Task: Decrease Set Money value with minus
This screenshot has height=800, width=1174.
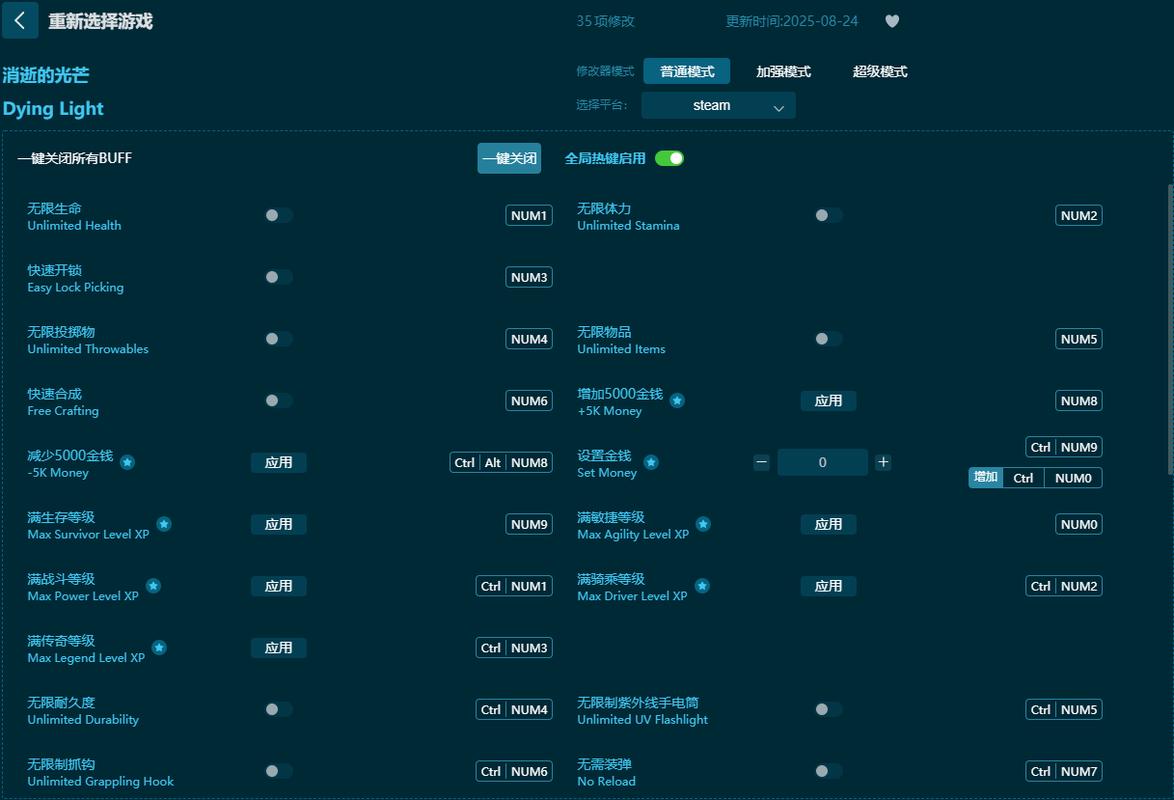Action: point(761,462)
